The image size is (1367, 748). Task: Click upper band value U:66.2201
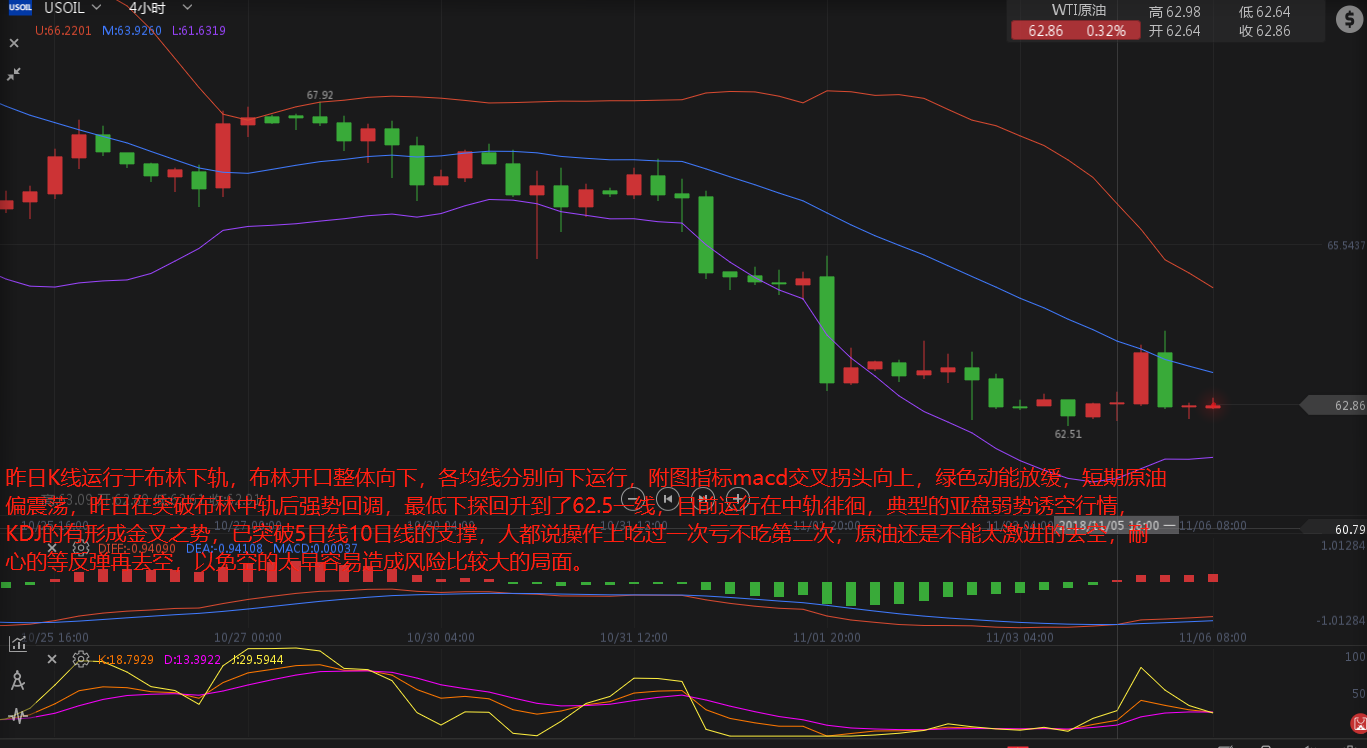(x=63, y=31)
